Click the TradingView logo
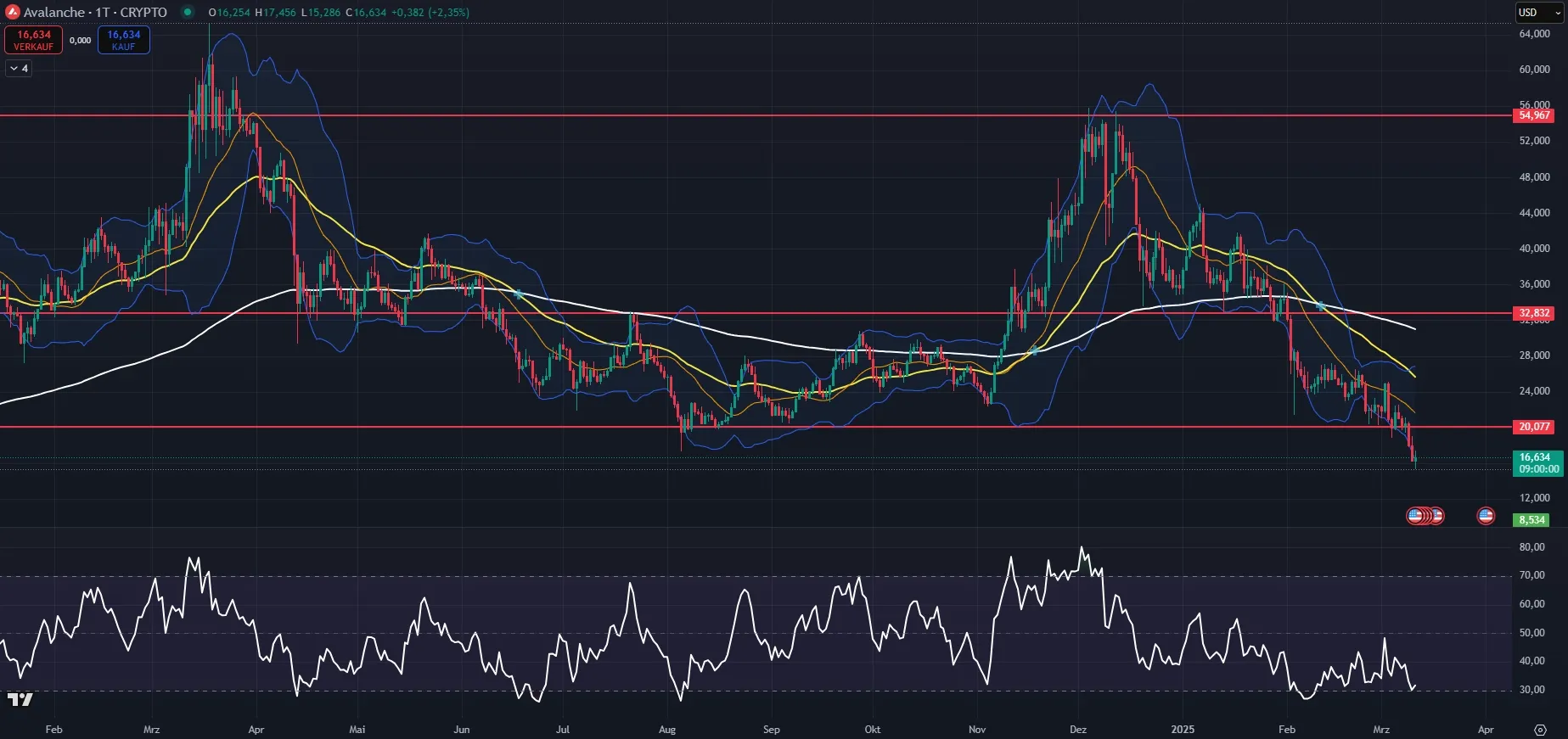Viewport: 1568px width, 739px height. [x=20, y=699]
